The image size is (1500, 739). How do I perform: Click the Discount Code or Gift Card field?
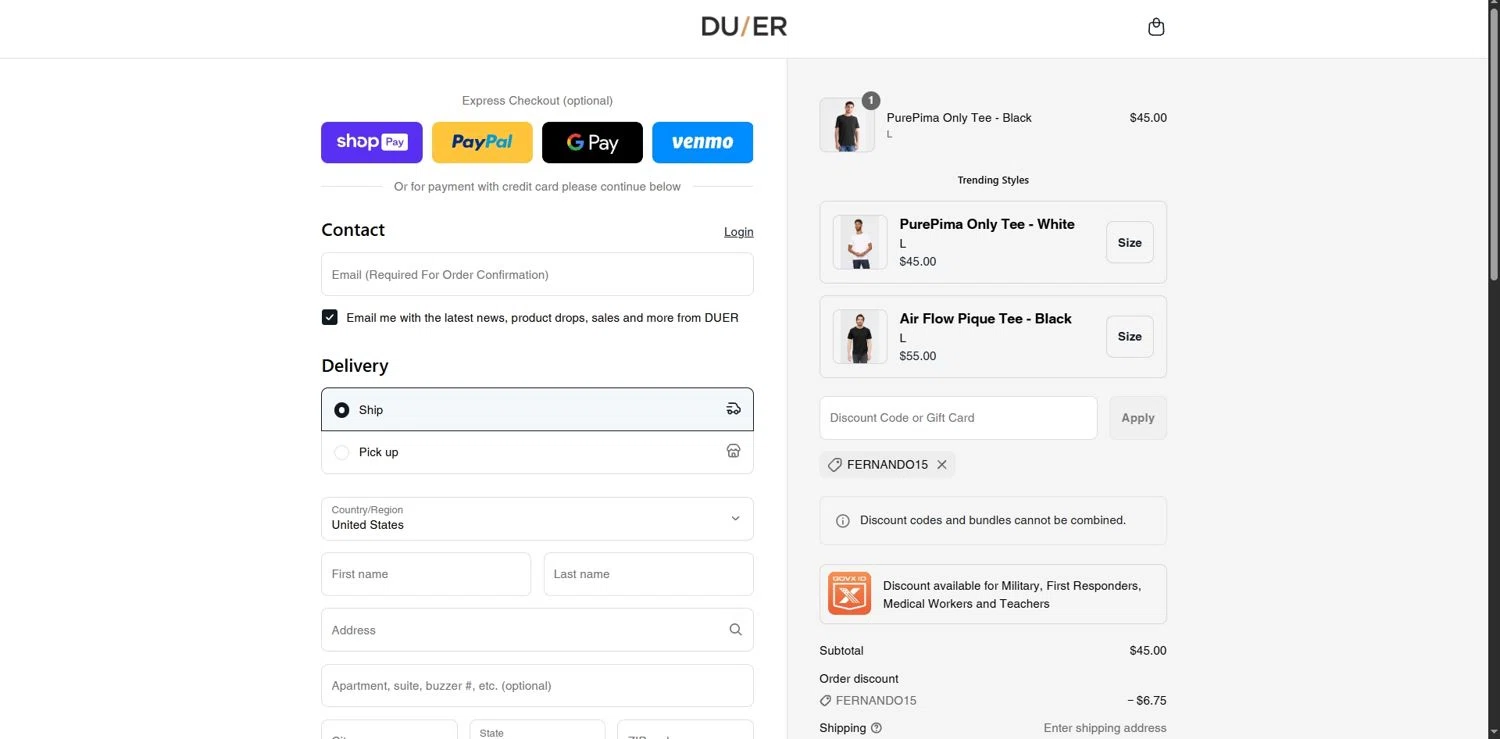[958, 418]
